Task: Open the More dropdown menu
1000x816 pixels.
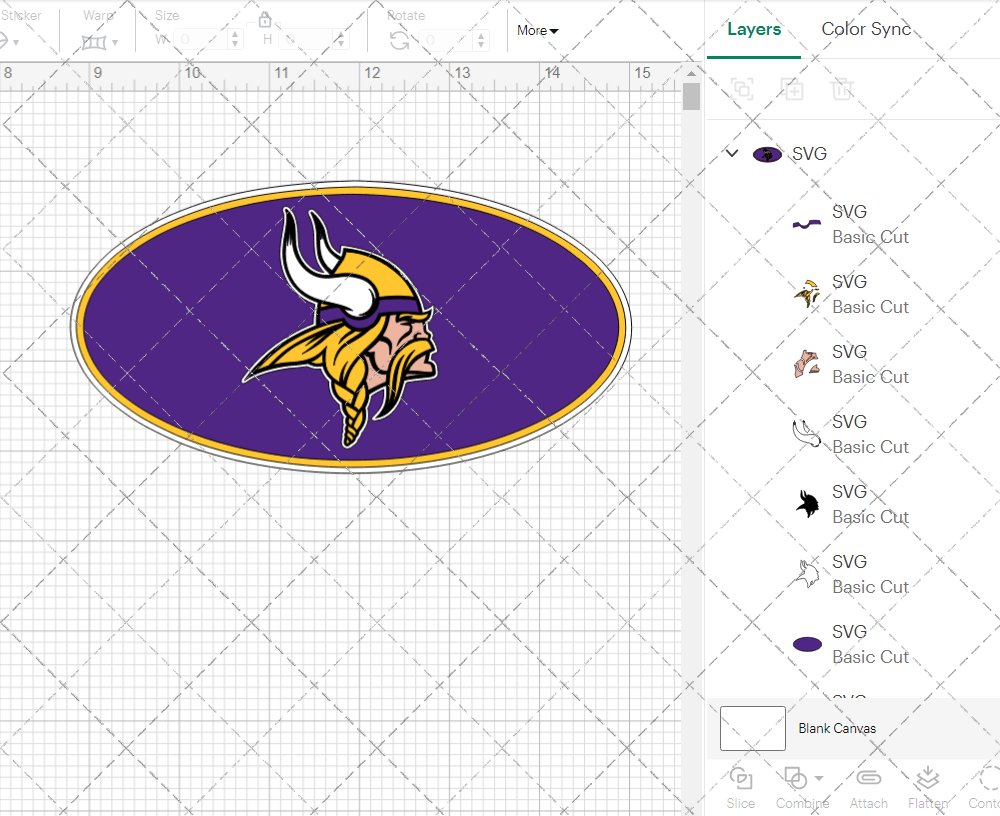Action: 538,31
